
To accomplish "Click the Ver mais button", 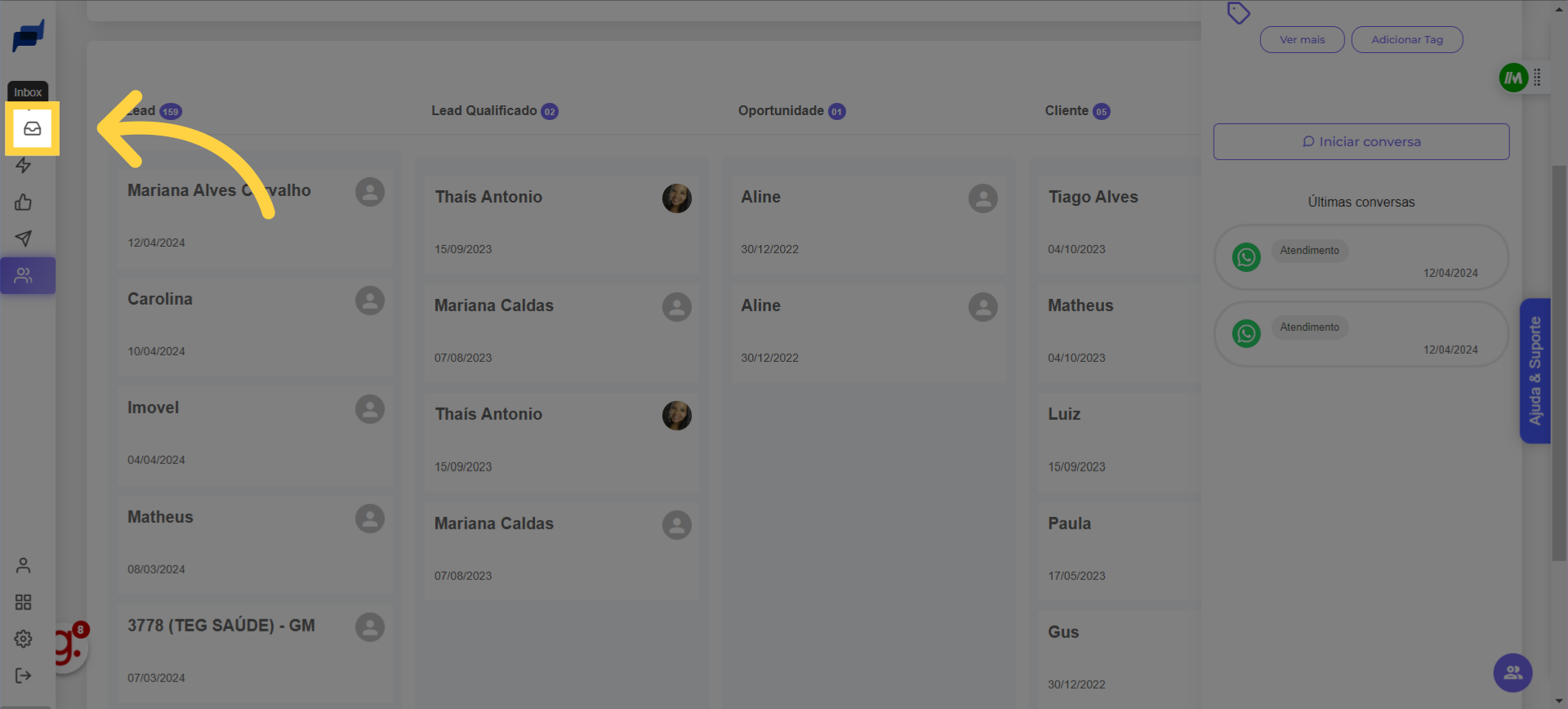I will [1302, 40].
